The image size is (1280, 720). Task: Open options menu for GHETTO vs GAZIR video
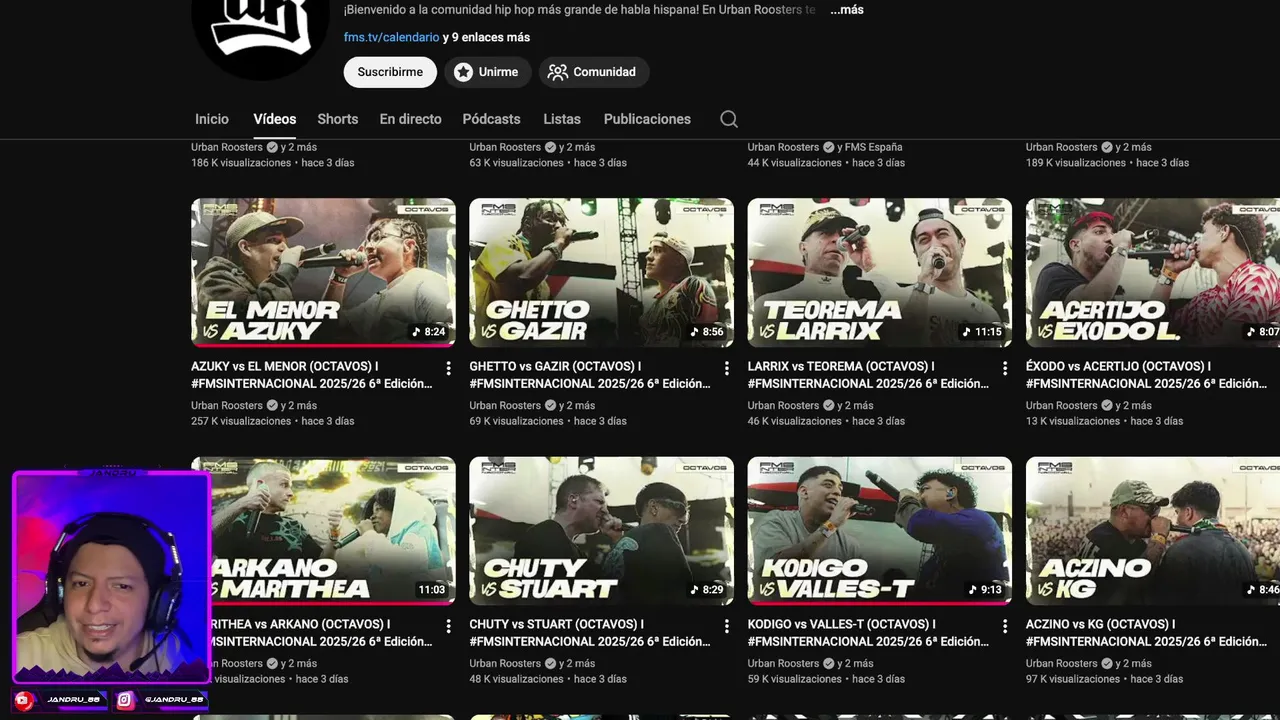[727, 369]
